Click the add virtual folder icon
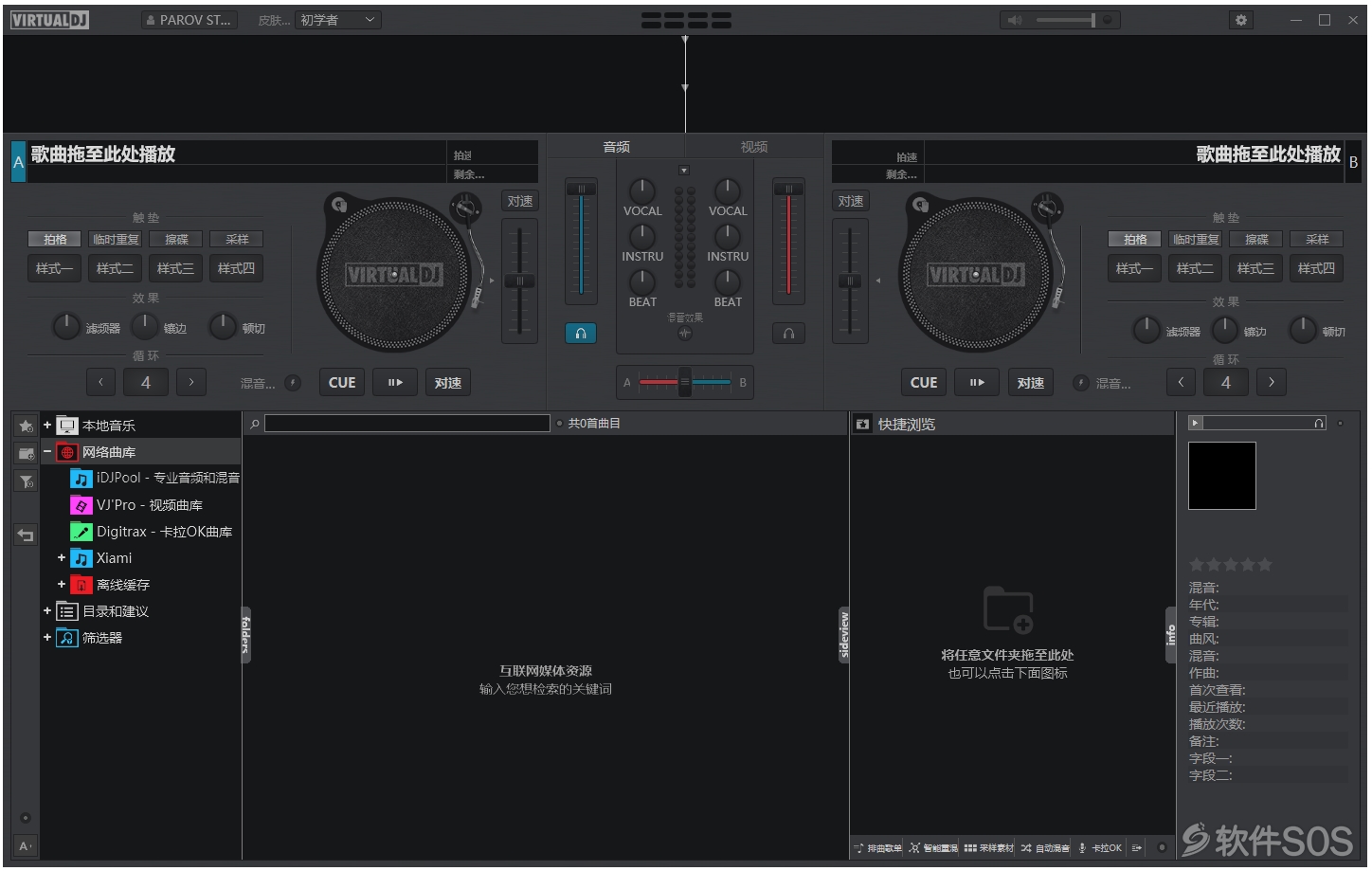The width and height of the screenshot is (1372, 871). (26, 454)
